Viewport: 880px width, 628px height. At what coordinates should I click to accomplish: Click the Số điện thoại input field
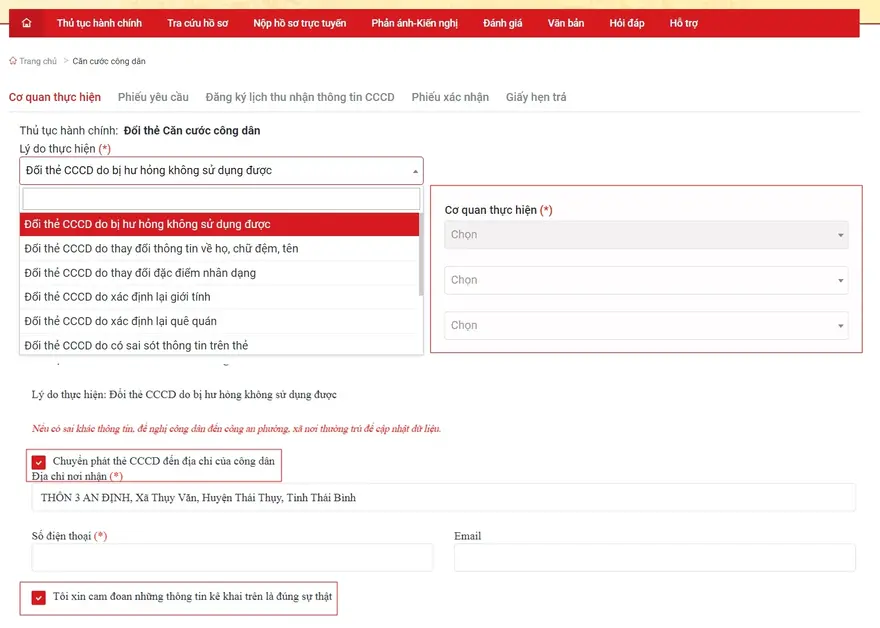click(232, 558)
